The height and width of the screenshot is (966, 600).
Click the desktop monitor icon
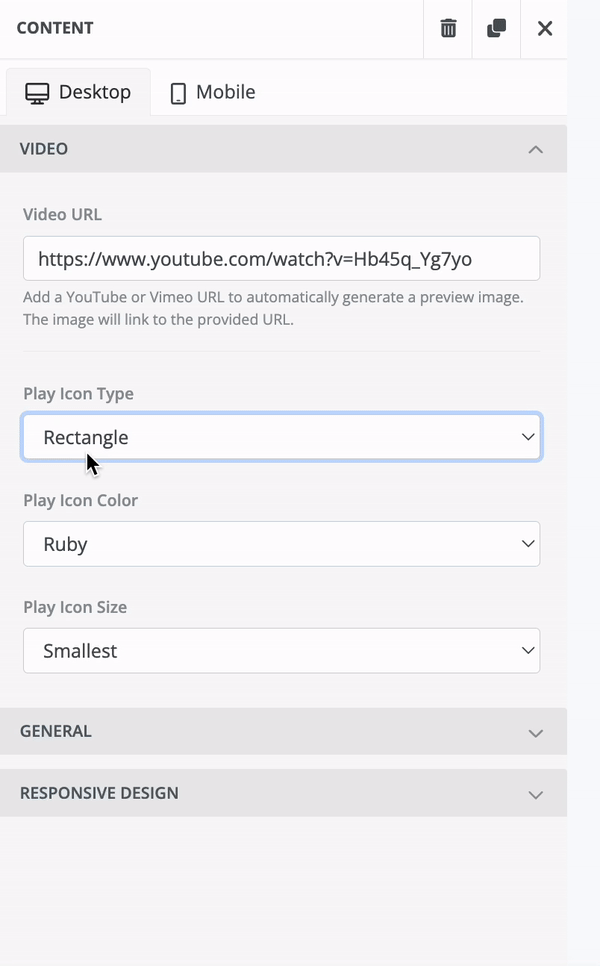point(37,93)
